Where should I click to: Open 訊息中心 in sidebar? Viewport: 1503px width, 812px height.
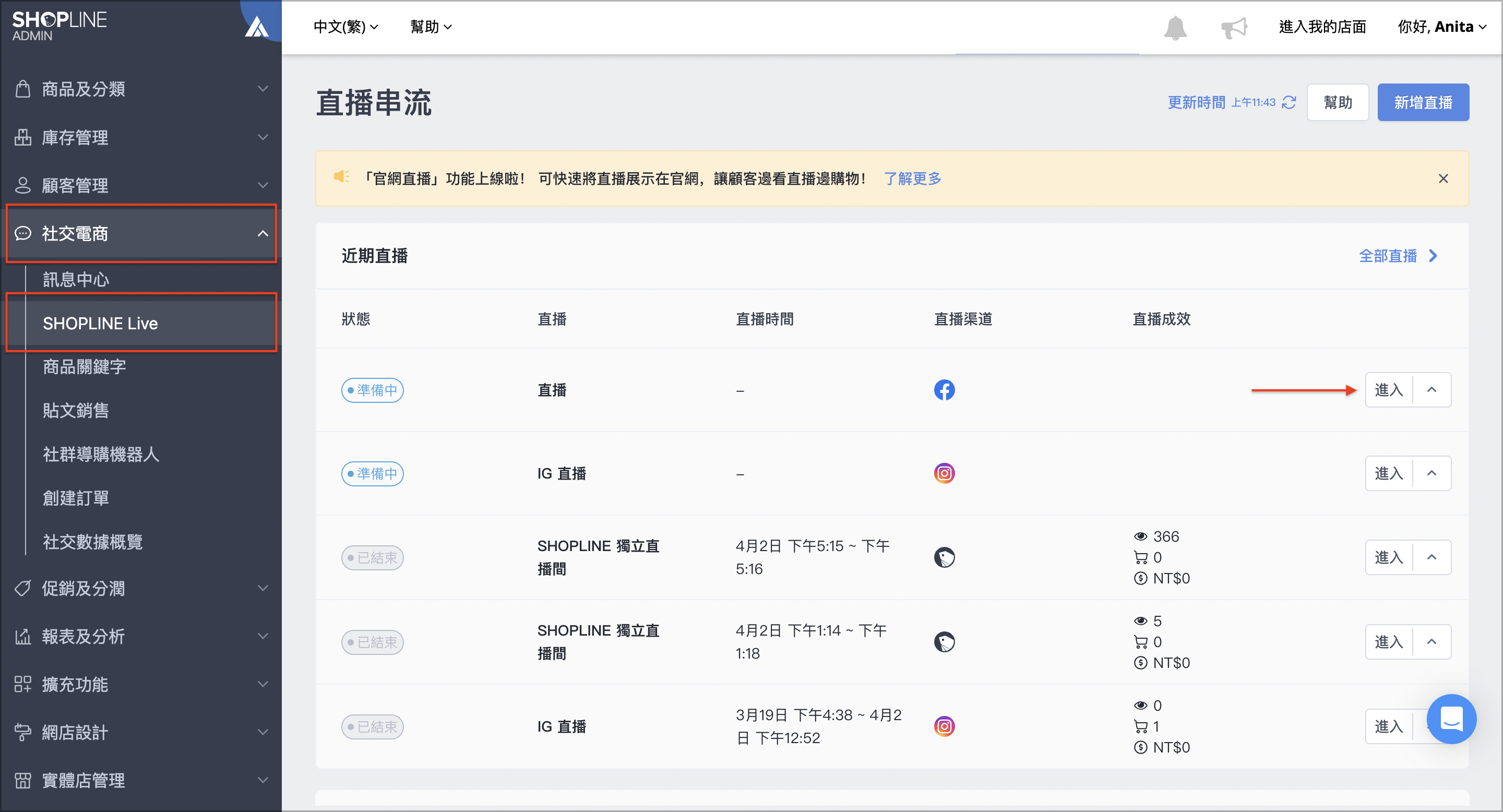point(76,279)
